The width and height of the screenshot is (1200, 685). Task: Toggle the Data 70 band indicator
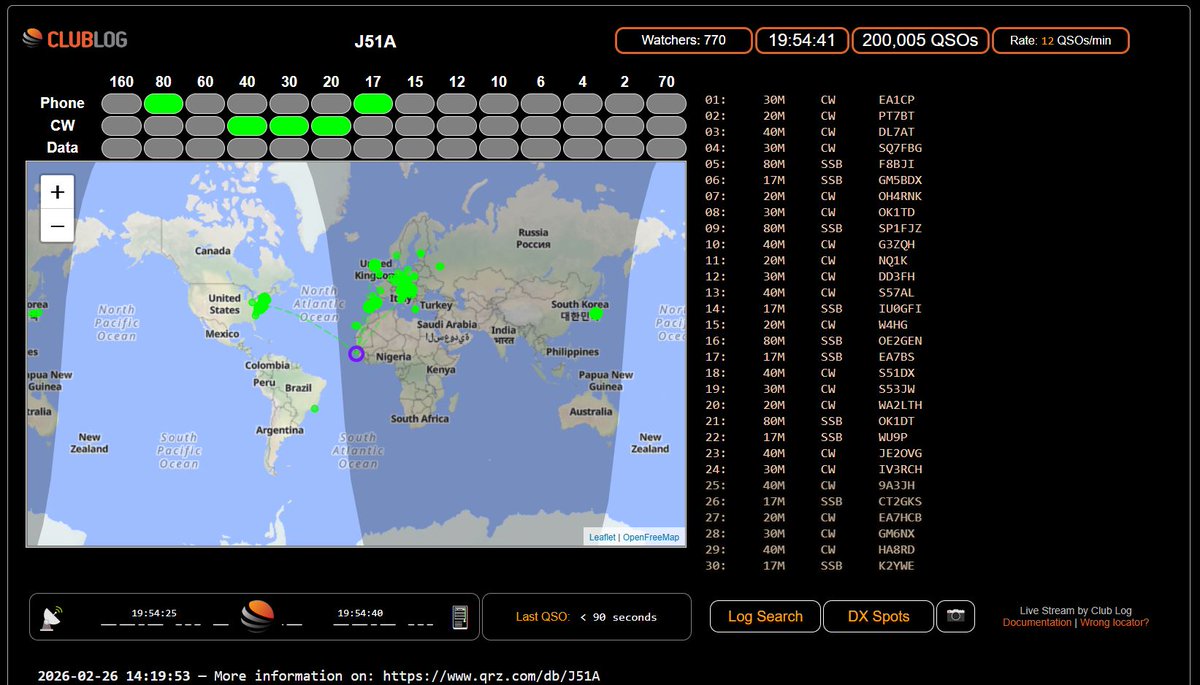[x=666, y=148]
